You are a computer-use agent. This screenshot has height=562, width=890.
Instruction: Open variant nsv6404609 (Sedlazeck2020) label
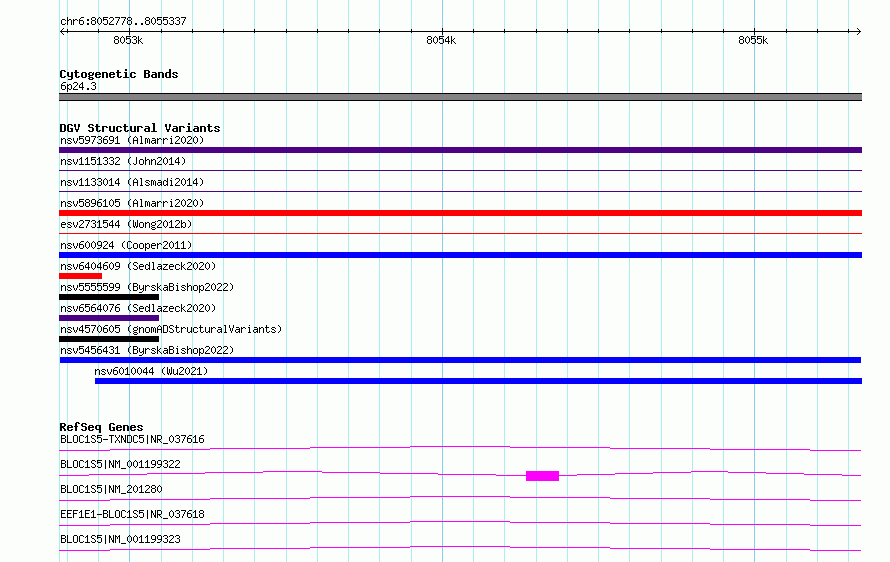[138, 266]
